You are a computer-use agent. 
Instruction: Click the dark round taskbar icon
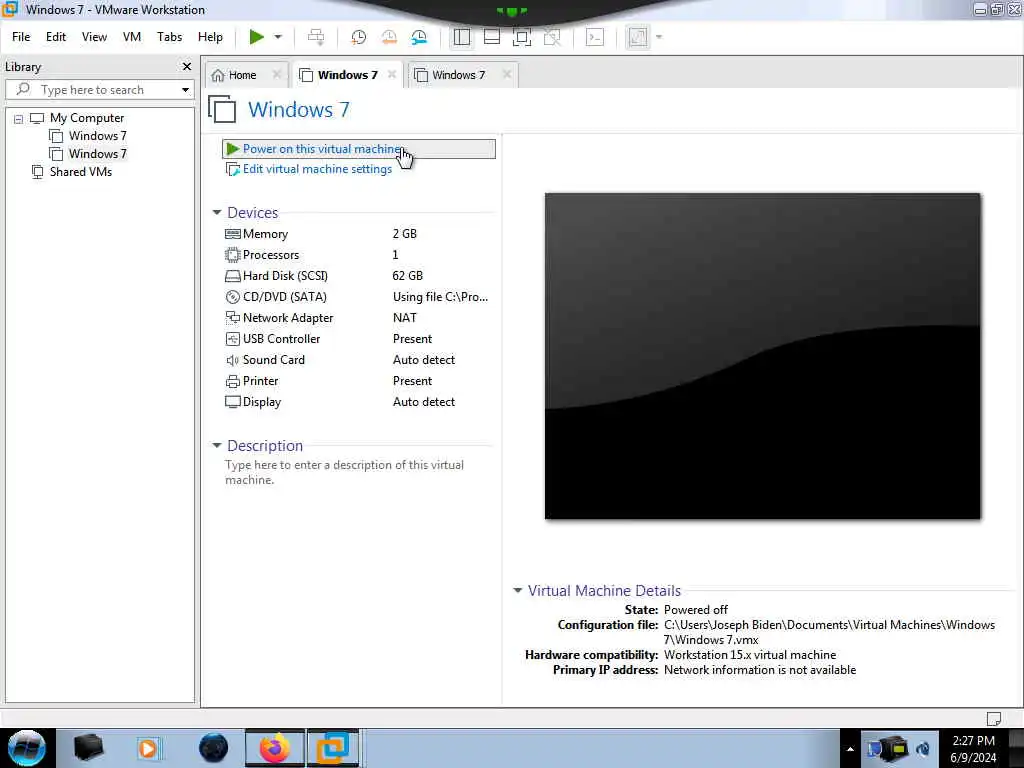[214, 748]
